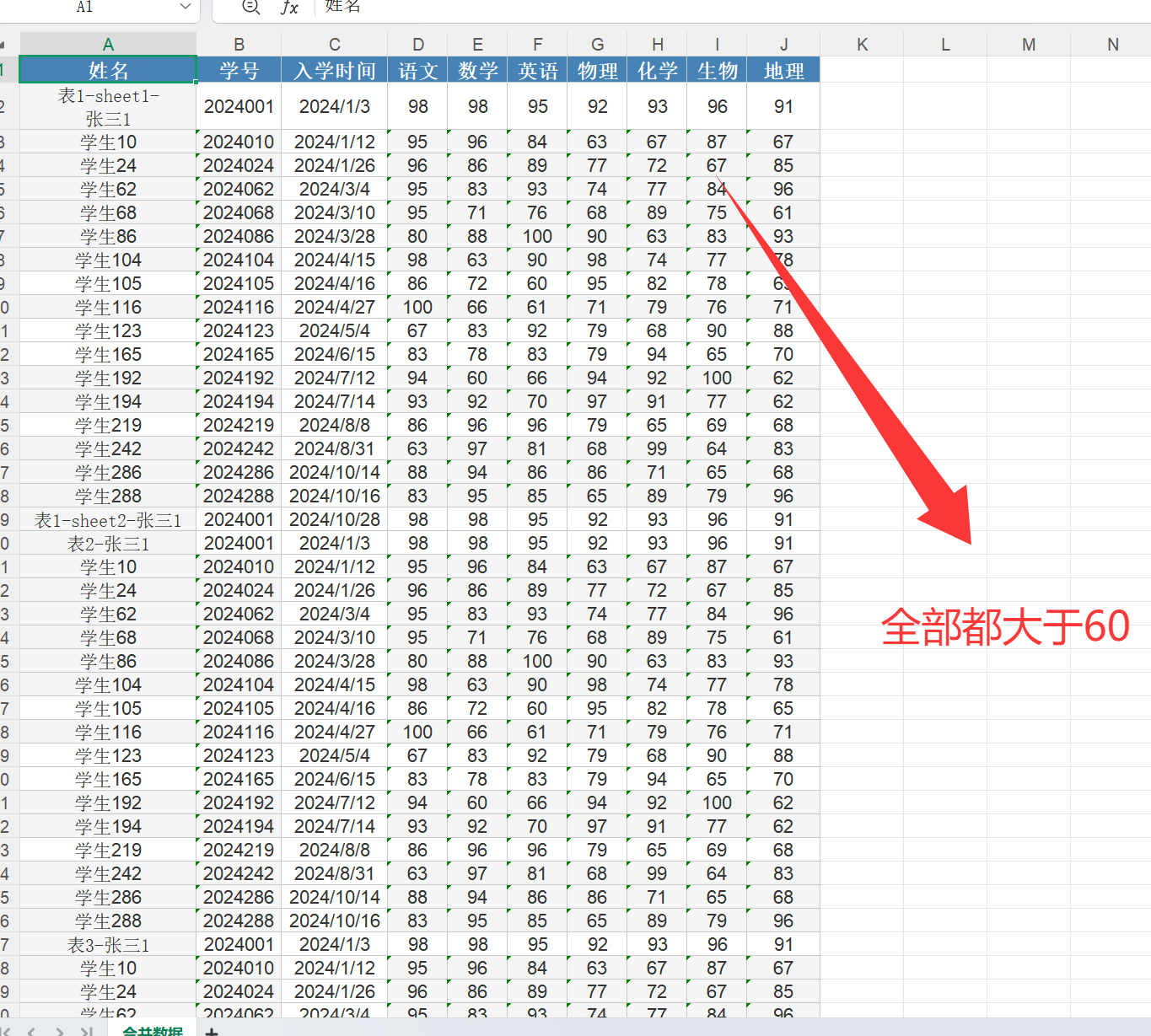Select the cell 表1-sheet2-张三1
The image size is (1151, 1036).
108,520
